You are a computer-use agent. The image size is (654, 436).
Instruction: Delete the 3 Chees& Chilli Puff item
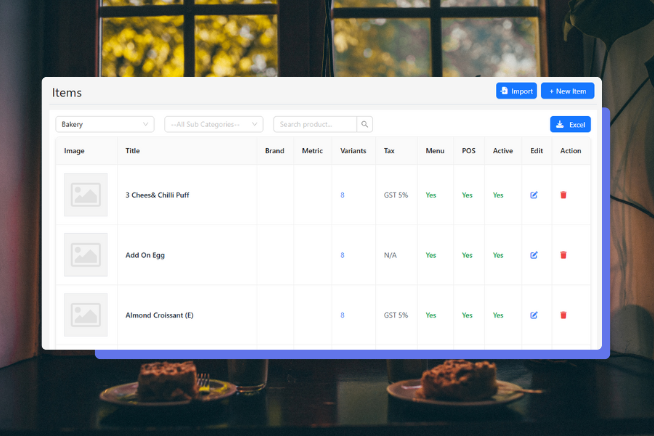pos(563,195)
